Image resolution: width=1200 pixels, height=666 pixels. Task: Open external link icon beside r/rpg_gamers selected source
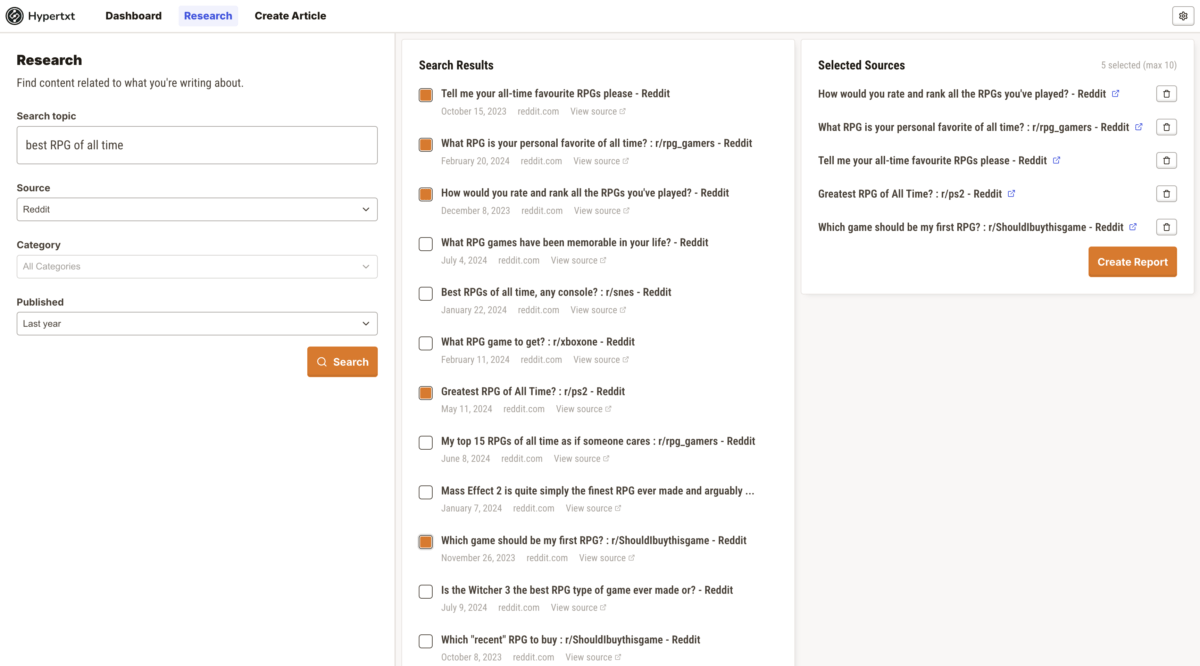pyautogui.click(x=1139, y=127)
